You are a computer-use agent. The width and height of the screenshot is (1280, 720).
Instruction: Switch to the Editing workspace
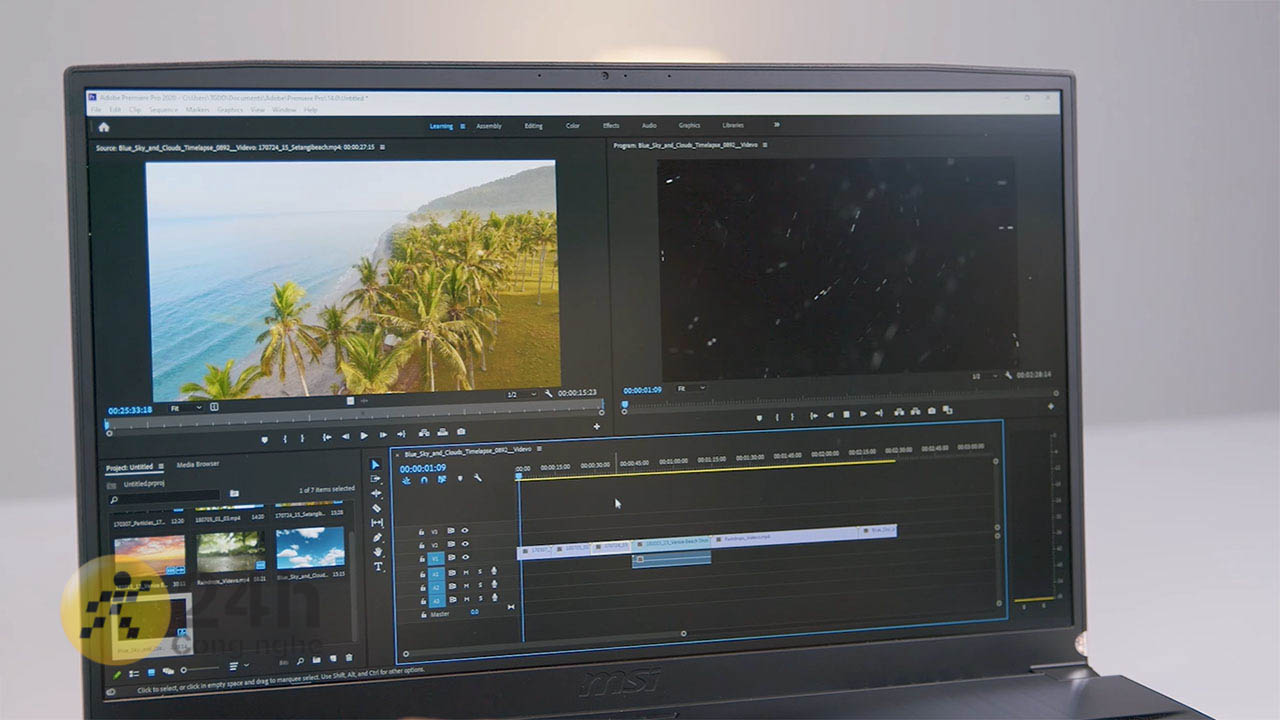click(x=534, y=126)
